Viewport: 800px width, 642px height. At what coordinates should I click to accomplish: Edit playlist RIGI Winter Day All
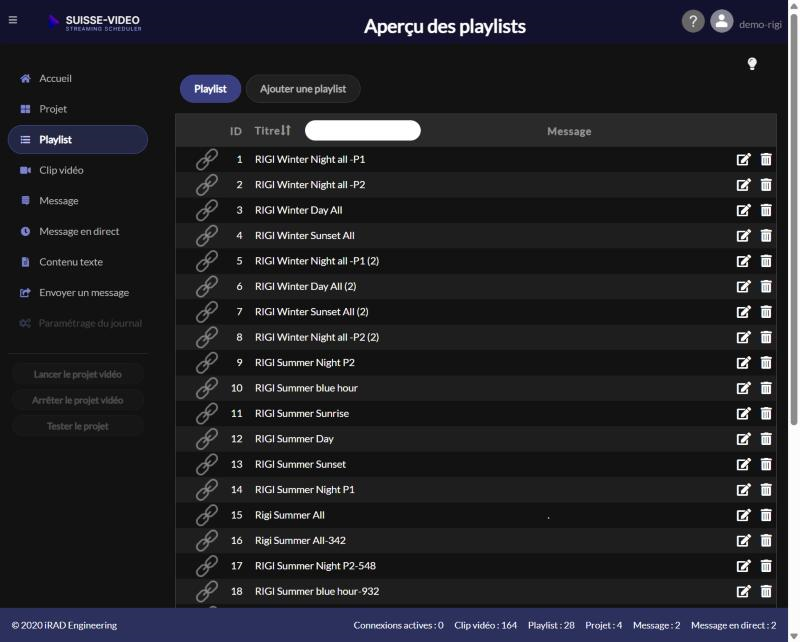pos(743,210)
